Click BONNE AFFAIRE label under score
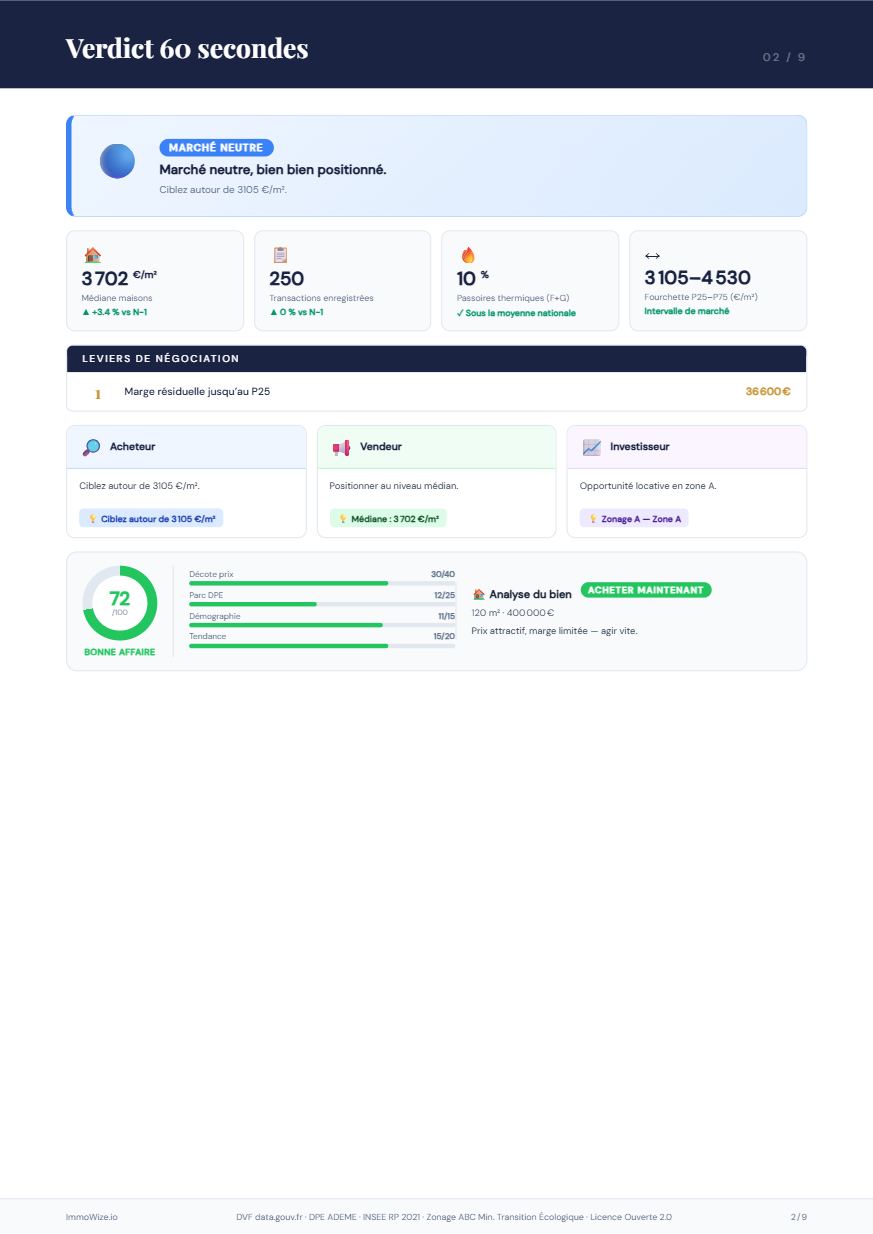 pos(119,652)
